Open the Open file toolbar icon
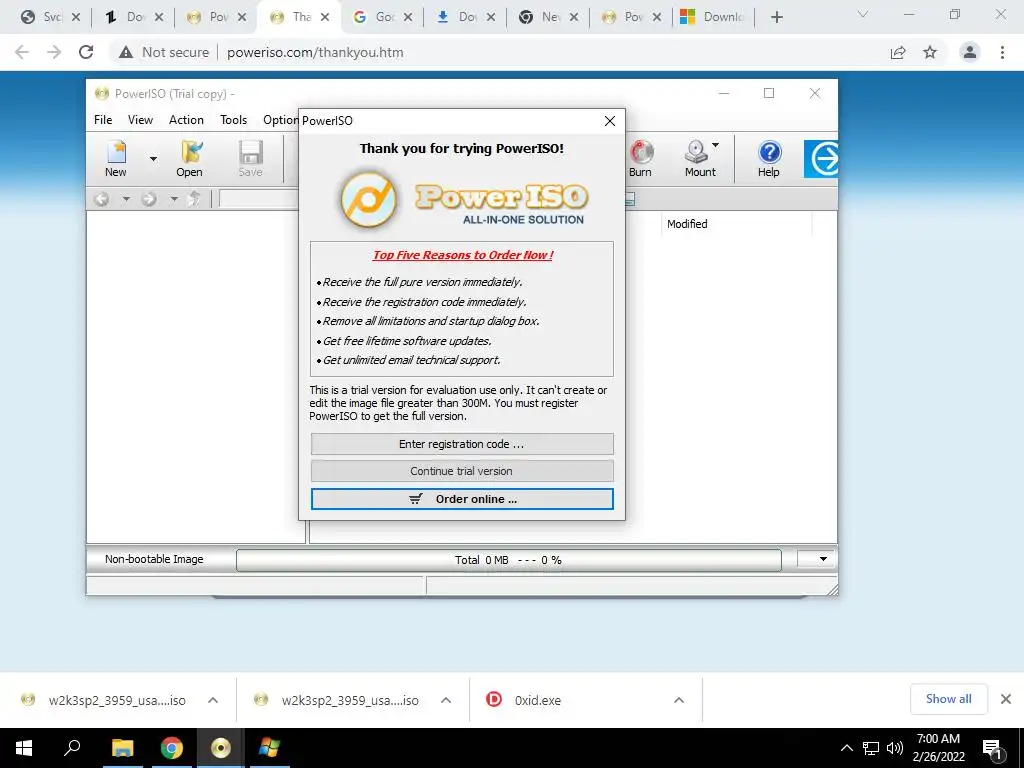 click(191, 152)
